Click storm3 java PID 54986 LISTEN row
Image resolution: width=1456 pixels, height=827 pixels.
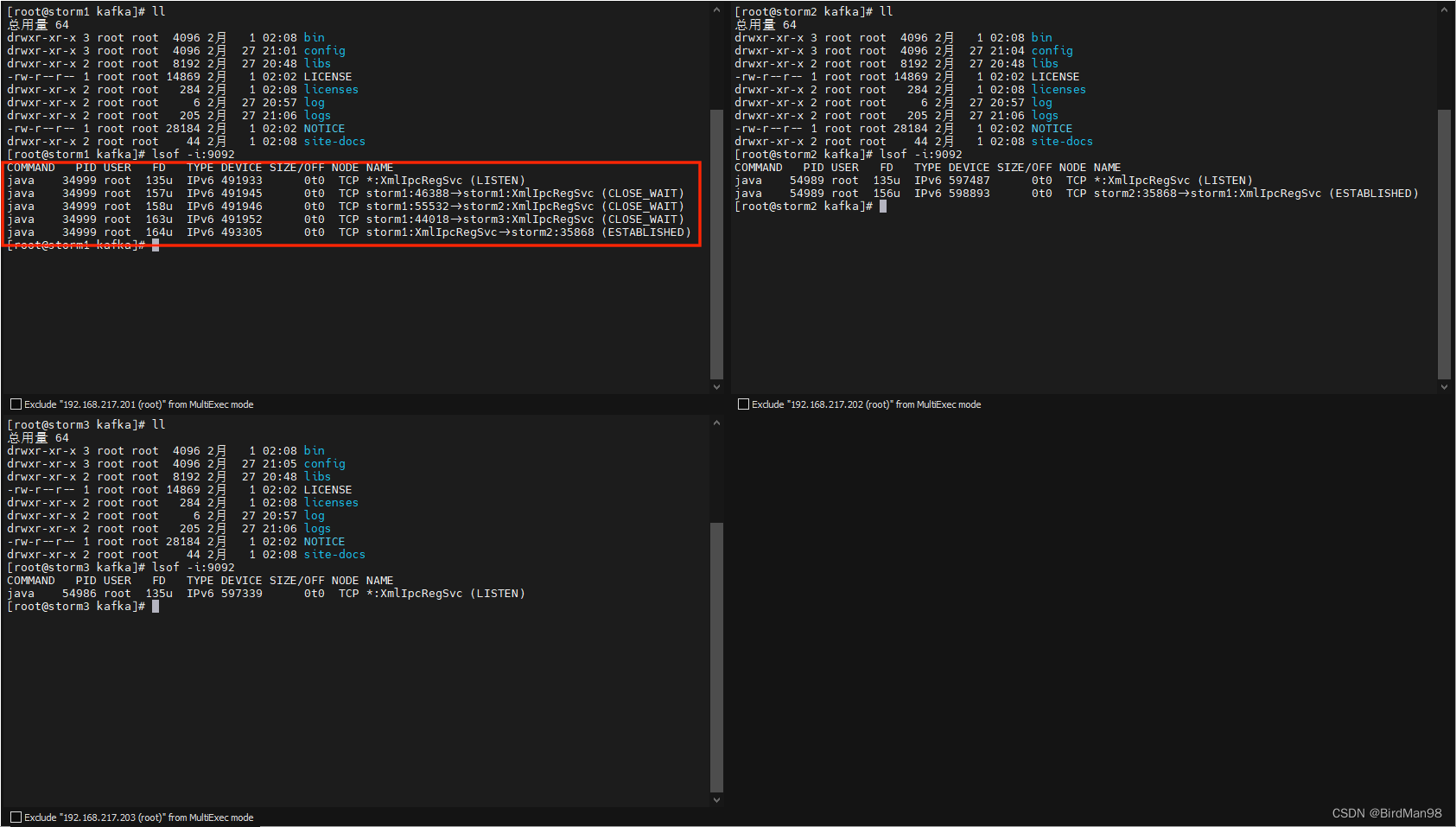tap(266, 594)
